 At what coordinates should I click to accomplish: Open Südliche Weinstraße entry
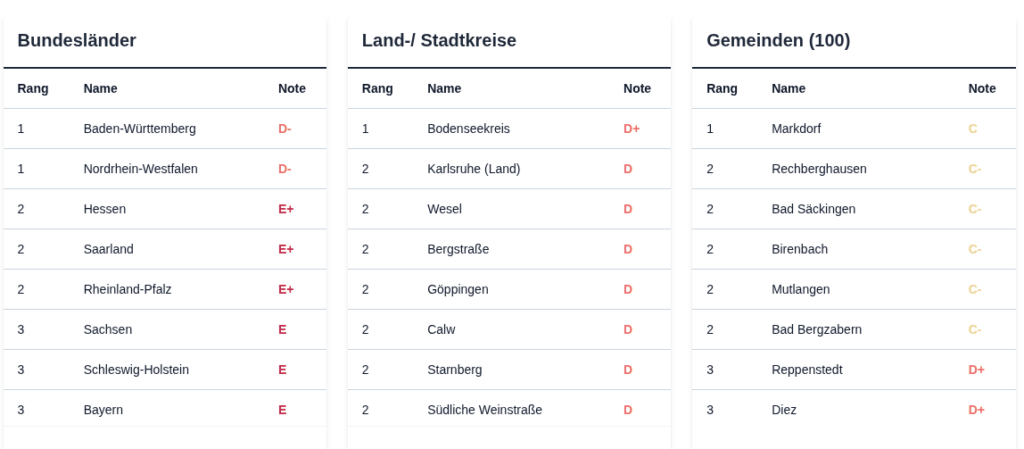coord(484,409)
